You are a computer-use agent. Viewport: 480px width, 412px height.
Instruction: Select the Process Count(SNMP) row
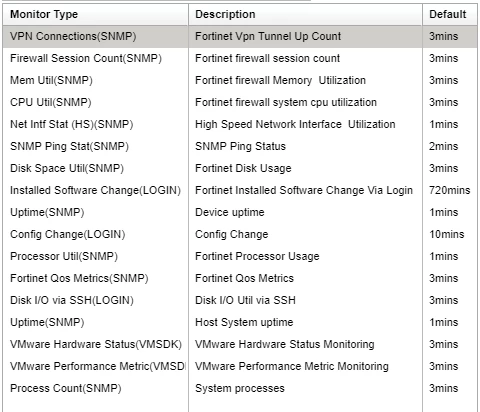[x=240, y=388]
